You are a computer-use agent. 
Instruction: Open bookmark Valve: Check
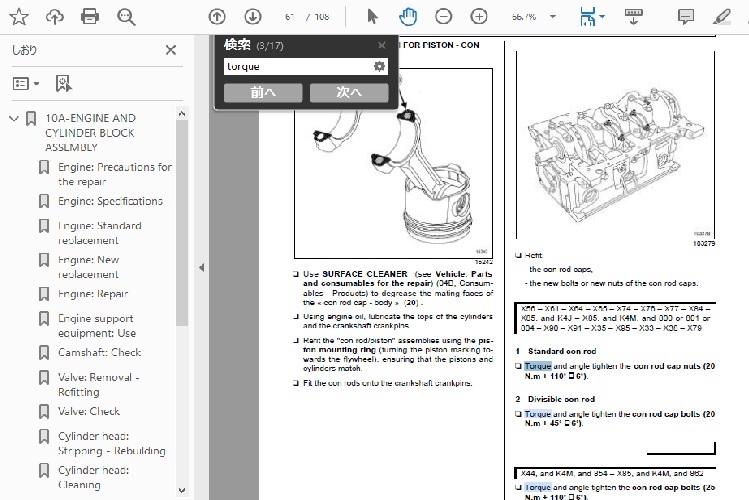89,411
